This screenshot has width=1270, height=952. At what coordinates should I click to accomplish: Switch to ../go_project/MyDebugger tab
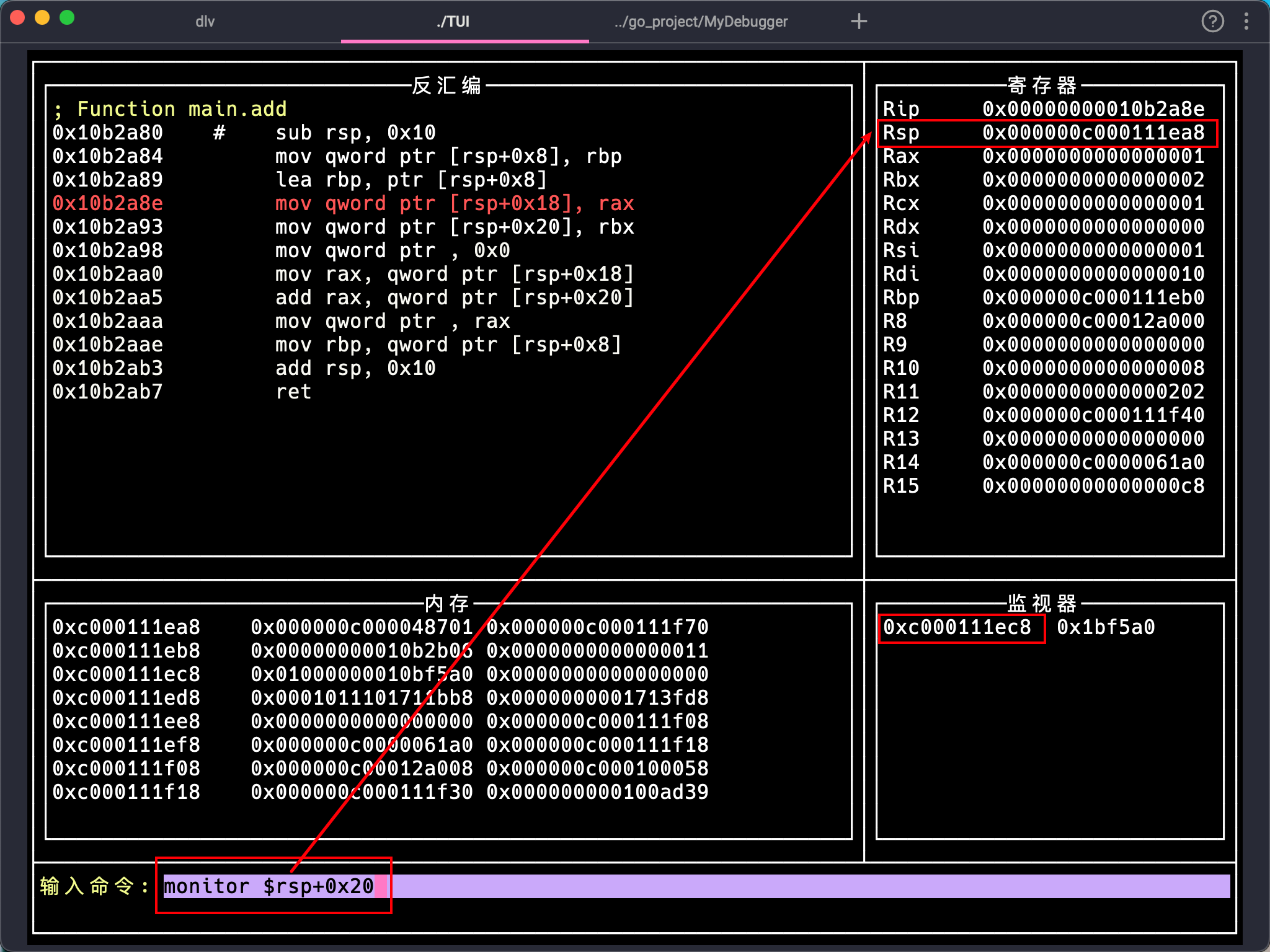click(701, 22)
